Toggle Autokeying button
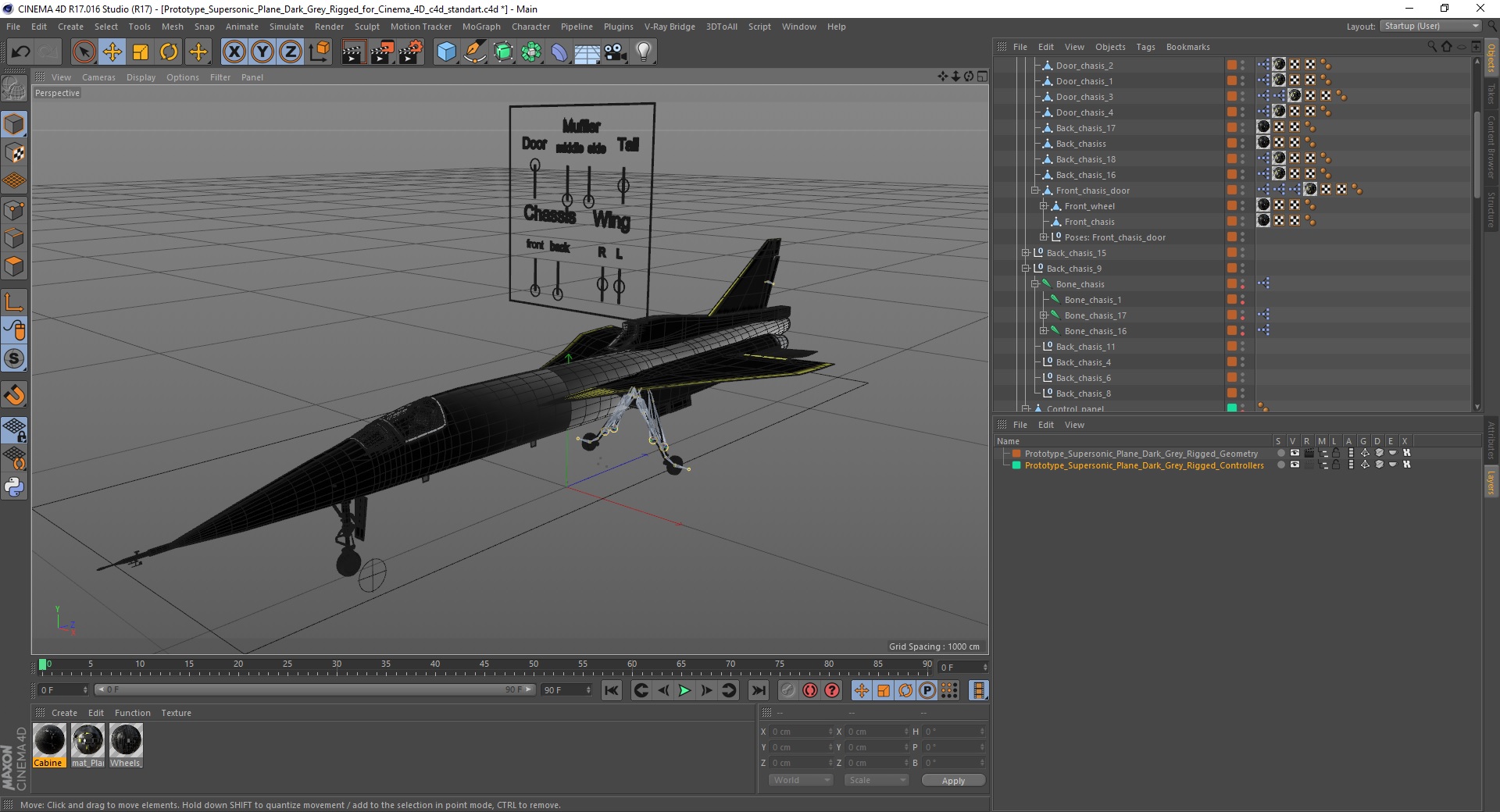 (810, 690)
